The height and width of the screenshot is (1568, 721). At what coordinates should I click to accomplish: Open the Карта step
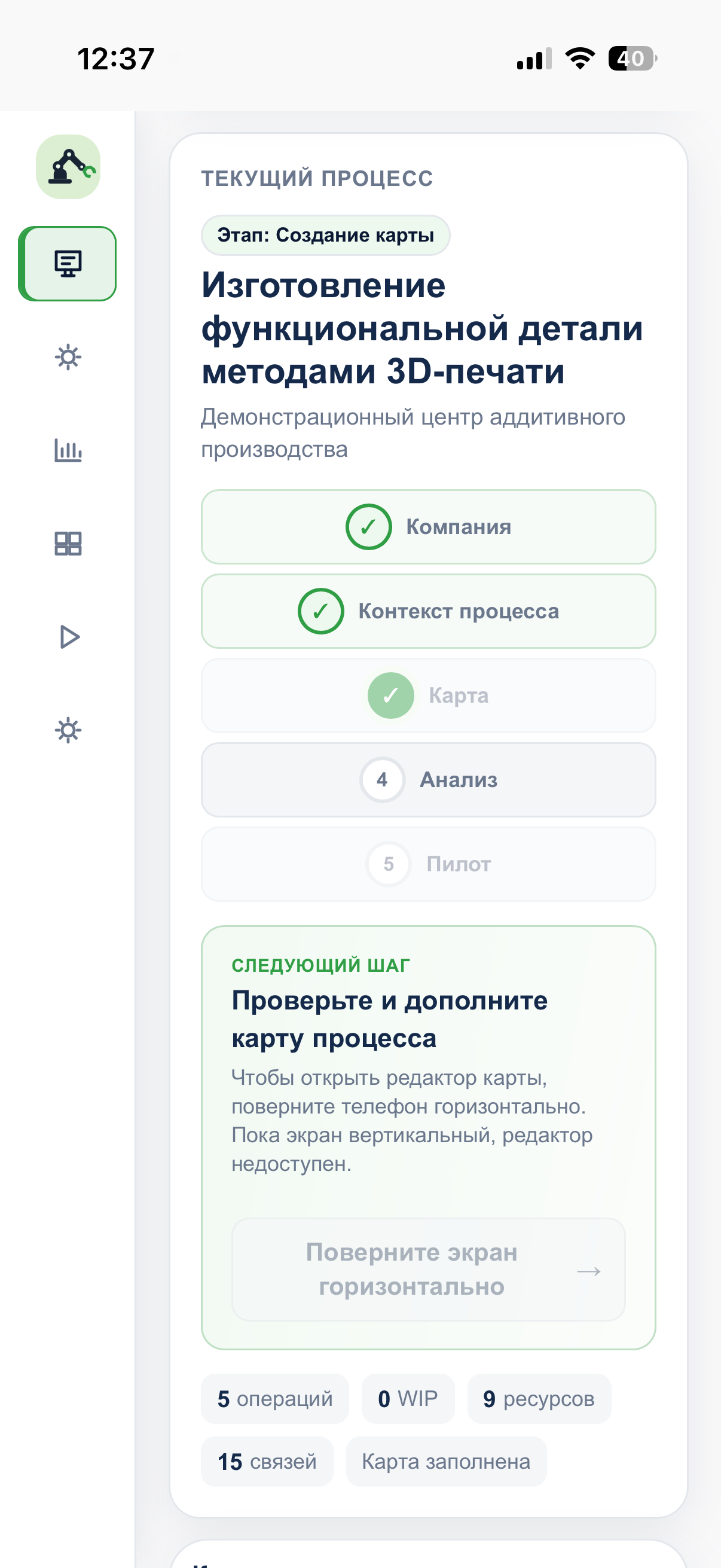tap(428, 695)
